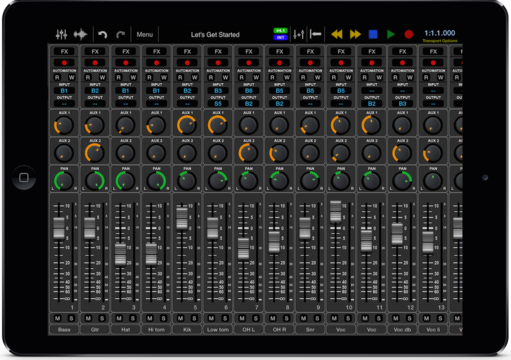The image size is (511, 360).
Task: Open the Menu in the top toolbar
Action: tap(145, 34)
